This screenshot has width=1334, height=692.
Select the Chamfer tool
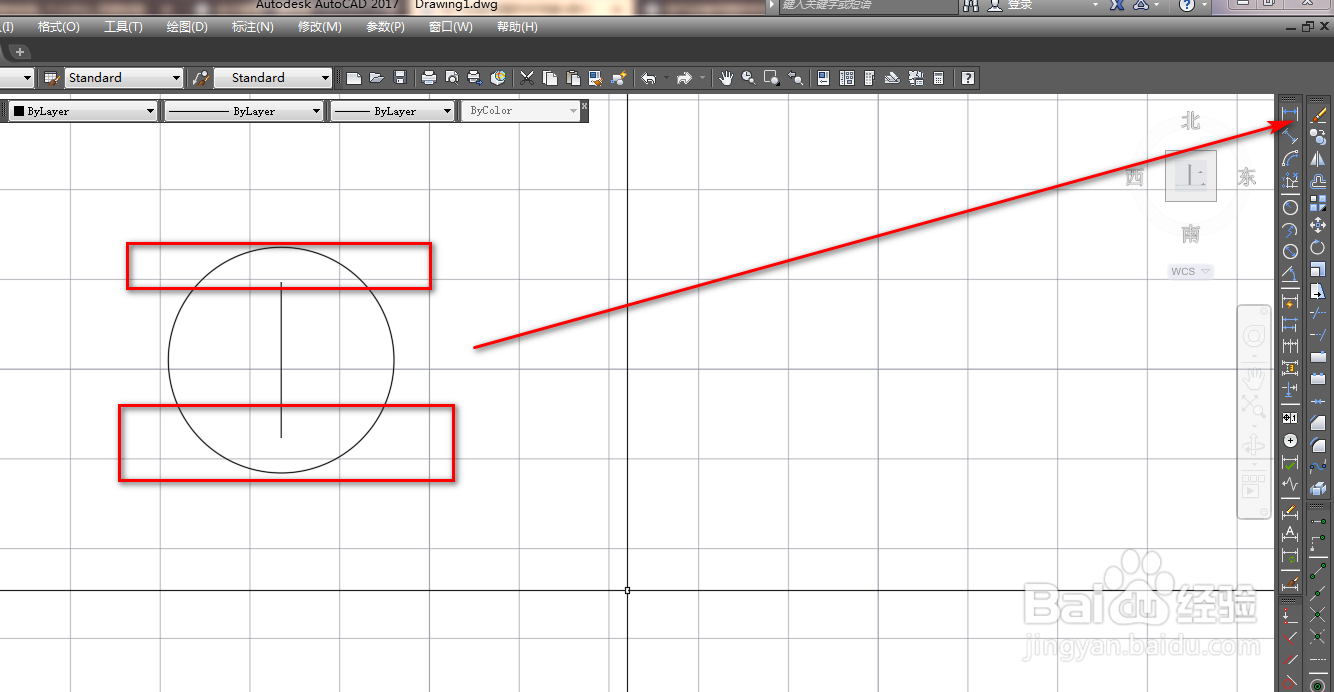(1317, 424)
